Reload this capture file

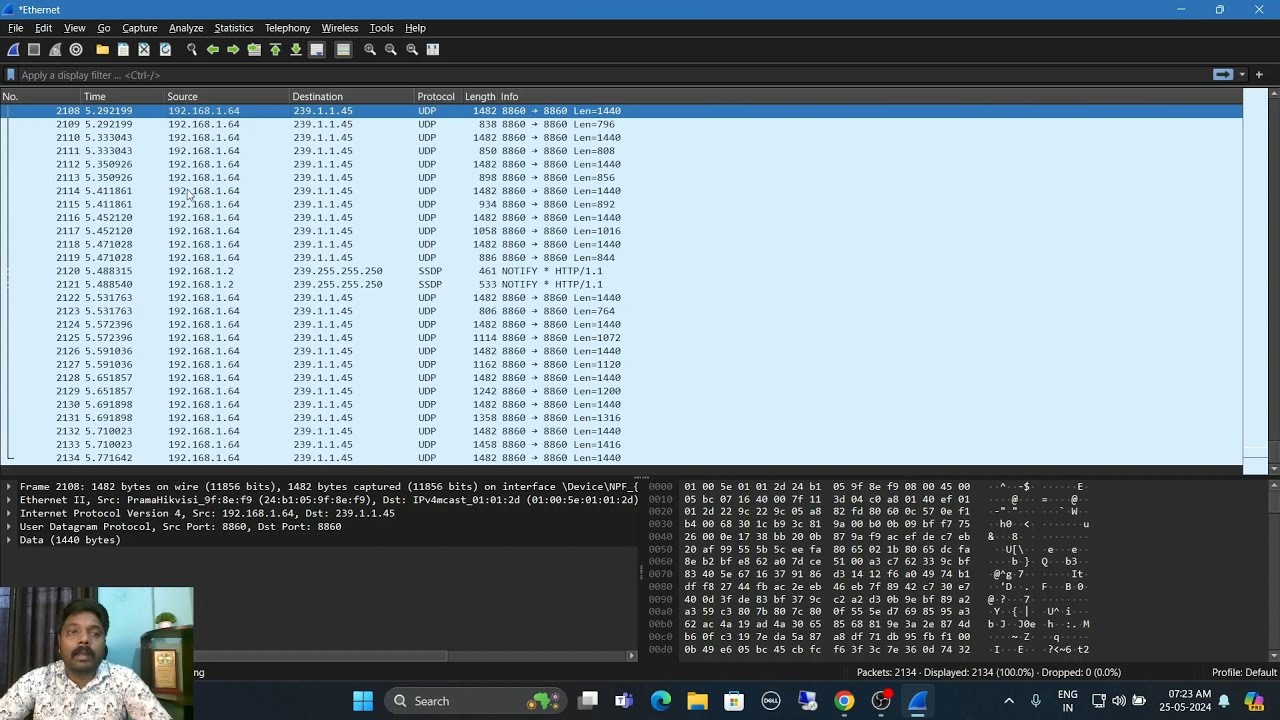[165, 49]
